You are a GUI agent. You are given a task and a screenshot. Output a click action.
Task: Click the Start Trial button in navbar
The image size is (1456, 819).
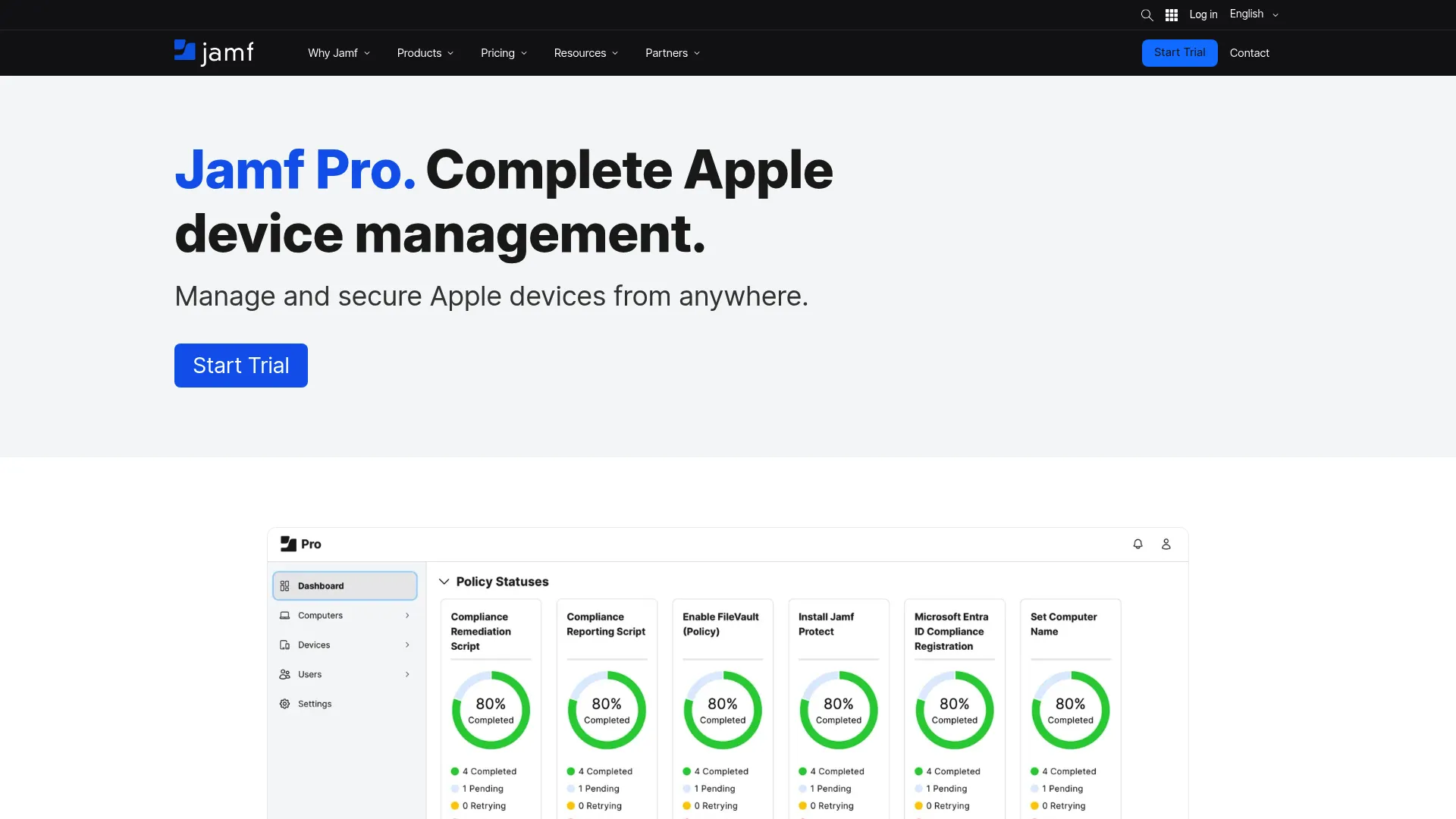coord(1179,53)
